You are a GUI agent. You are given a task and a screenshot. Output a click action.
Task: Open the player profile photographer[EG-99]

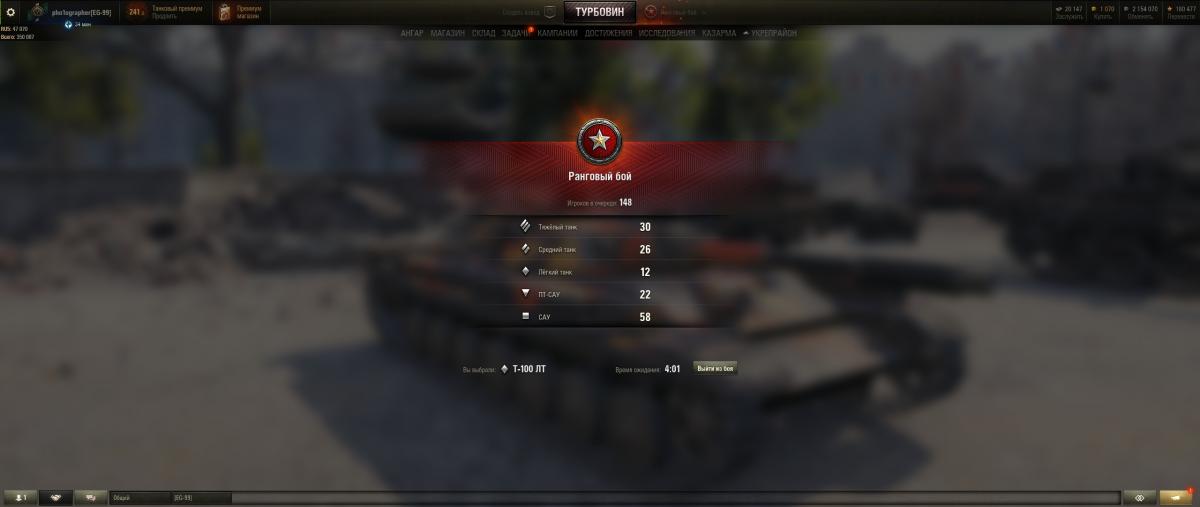(x=82, y=12)
